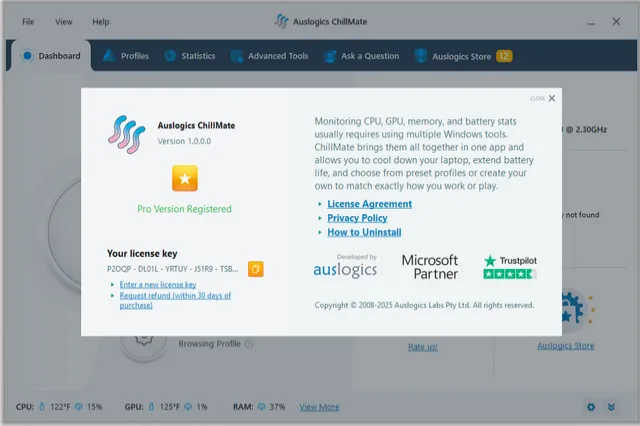640x426 pixels.
Task: Click the Microsoft Partner logo
Action: click(430, 267)
